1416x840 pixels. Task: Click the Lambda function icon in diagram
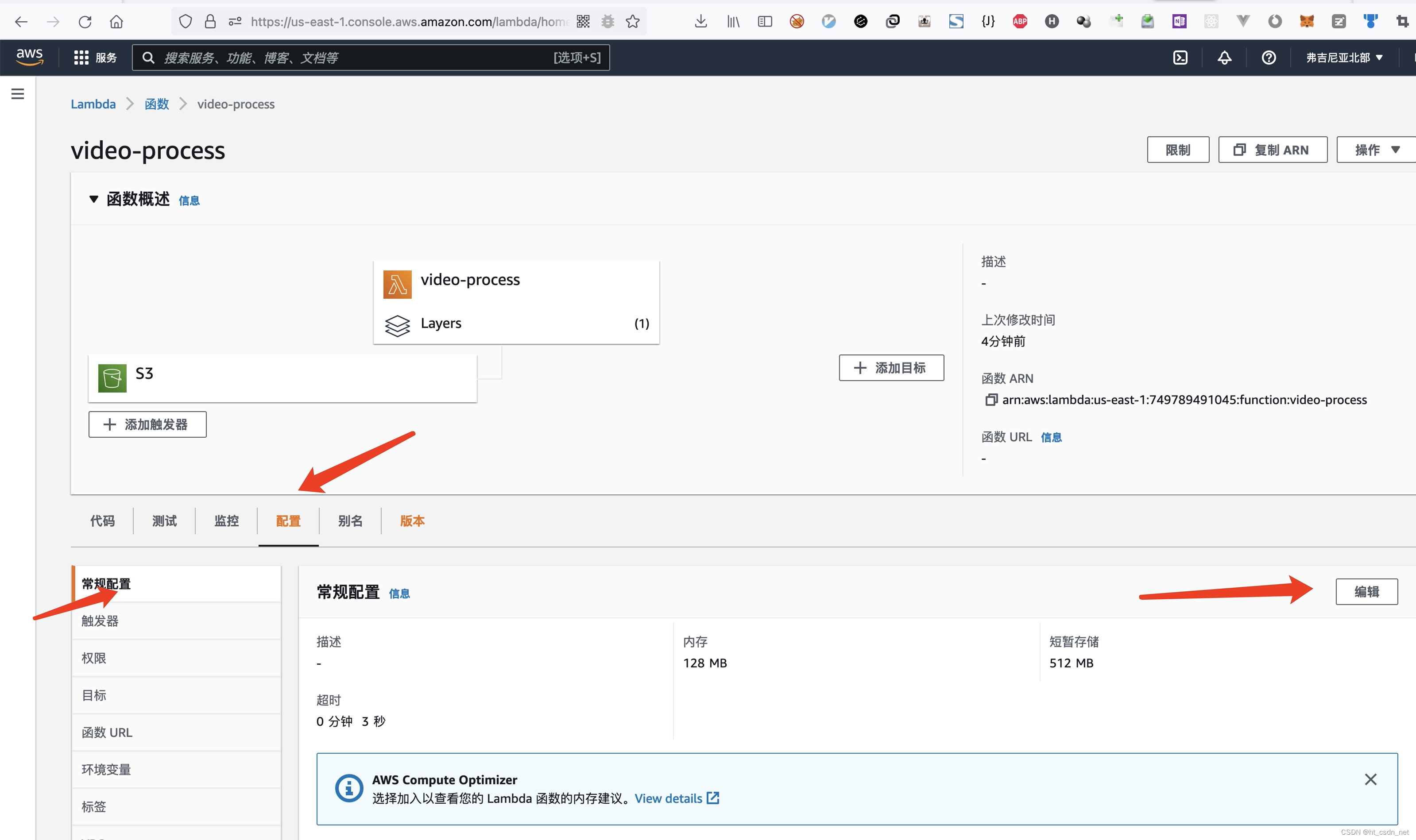tap(397, 284)
